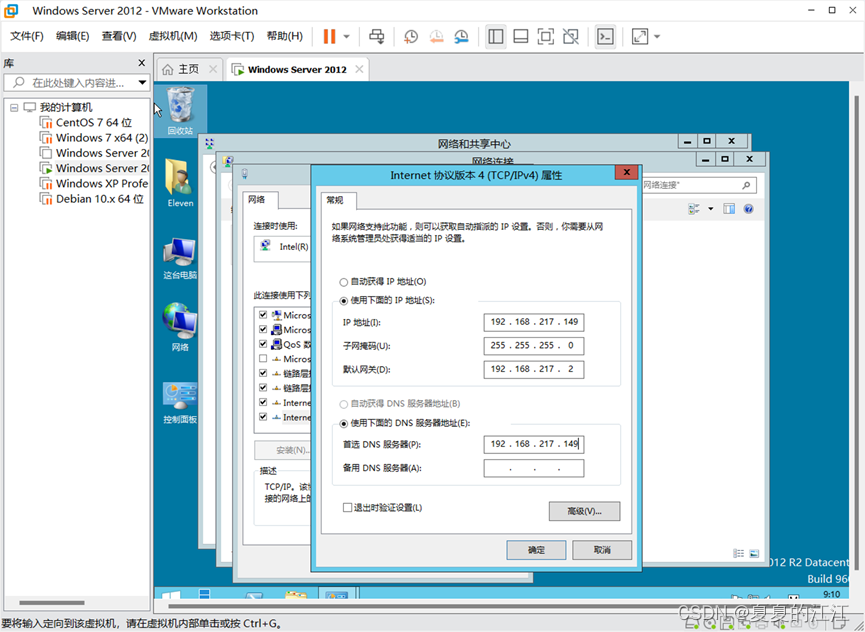
Task: Select the 网络 desktop icon
Action: tap(180, 326)
